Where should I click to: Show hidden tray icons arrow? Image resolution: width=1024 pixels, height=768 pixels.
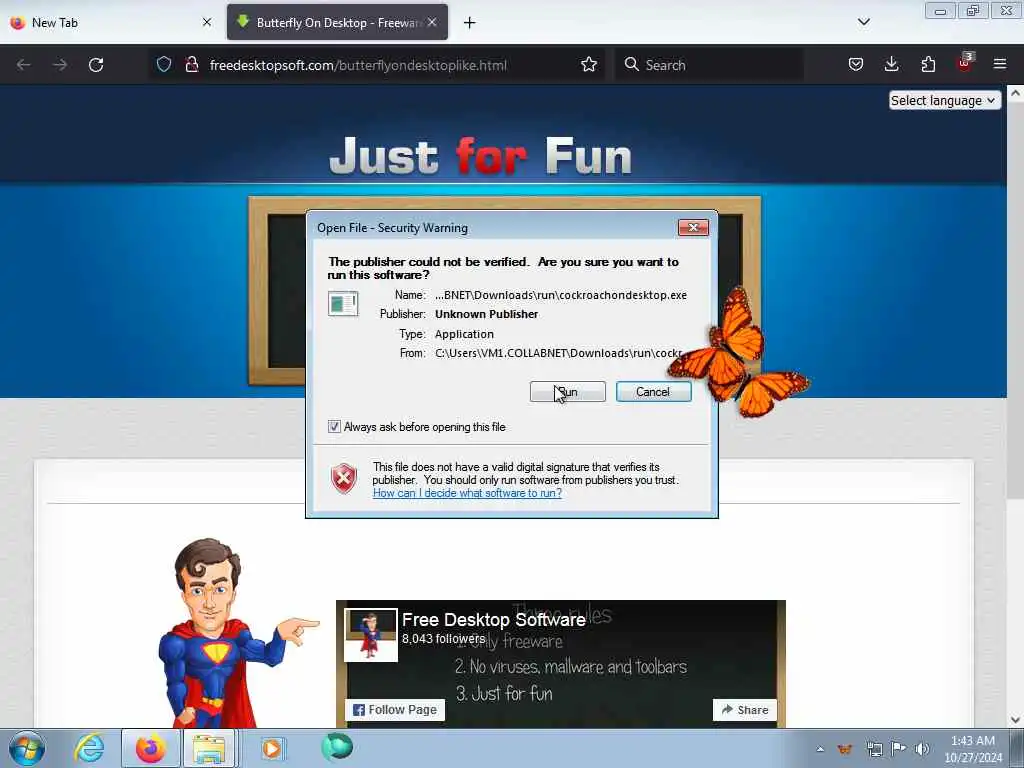tap(820, 749)
